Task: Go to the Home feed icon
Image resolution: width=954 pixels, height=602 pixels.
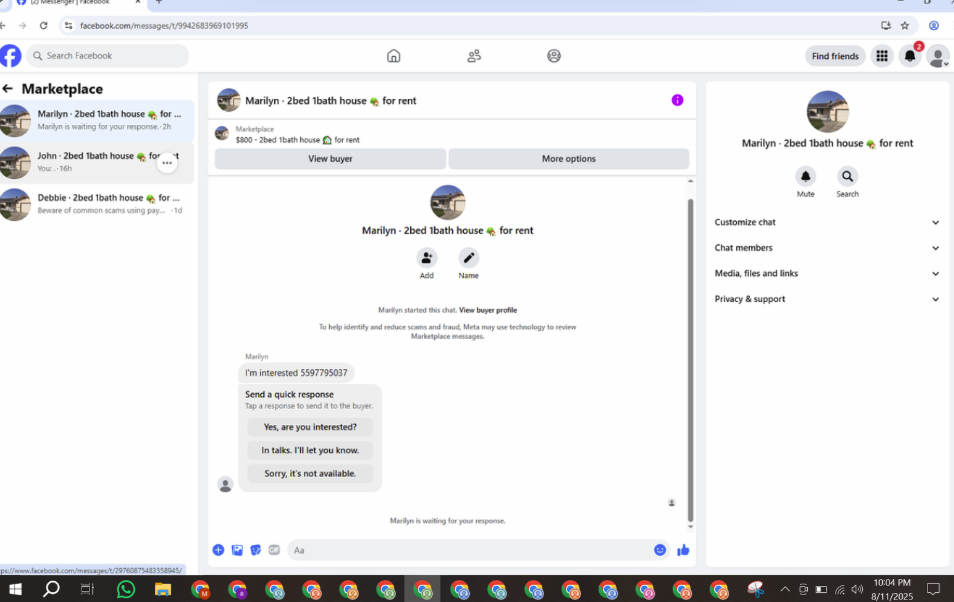Action: click(x=394, y=56)
